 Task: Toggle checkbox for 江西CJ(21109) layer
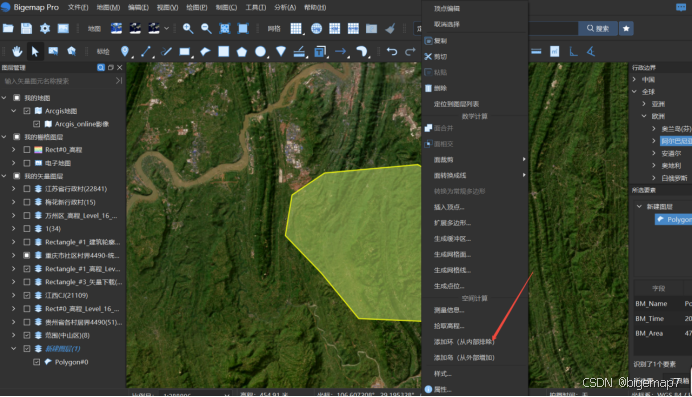(x=27, y=295)
